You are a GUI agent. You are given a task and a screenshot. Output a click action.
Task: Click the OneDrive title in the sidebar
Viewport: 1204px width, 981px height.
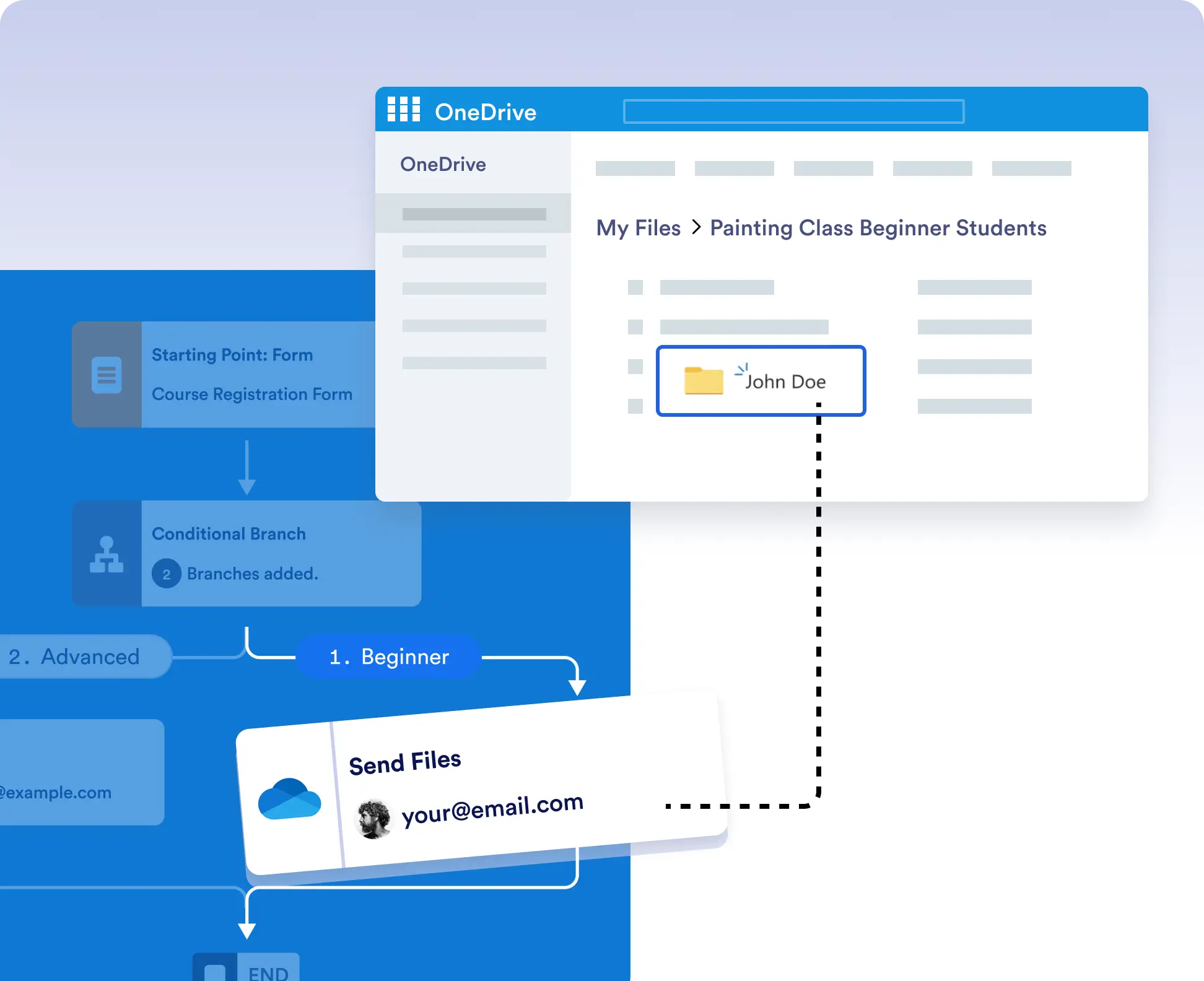pyautogui.click(x=443, y=164)
